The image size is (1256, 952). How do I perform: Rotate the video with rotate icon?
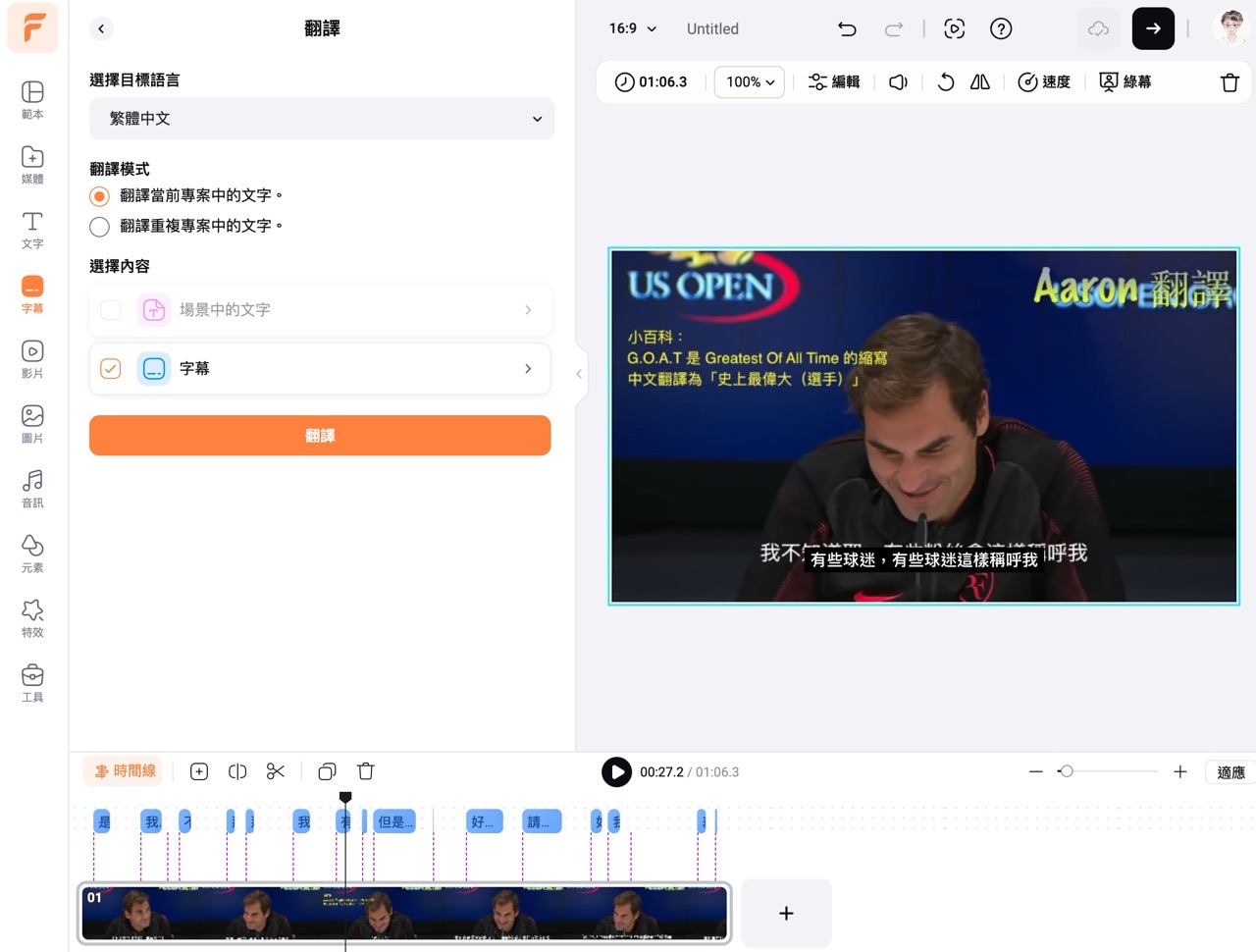[x=946, y=82]
